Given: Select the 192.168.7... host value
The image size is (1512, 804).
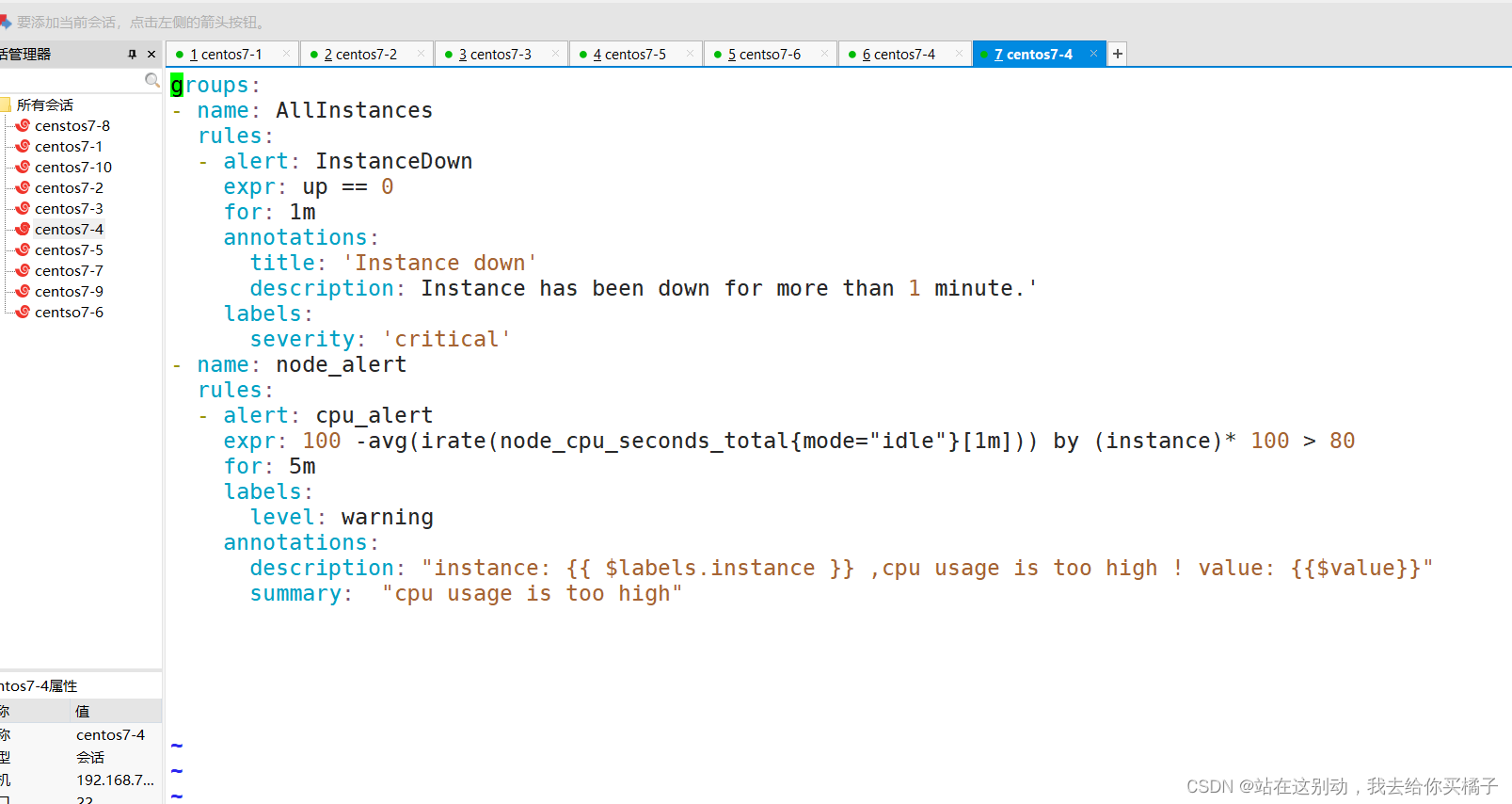Looking at the screenshot, I should click(x=115, y=780).
